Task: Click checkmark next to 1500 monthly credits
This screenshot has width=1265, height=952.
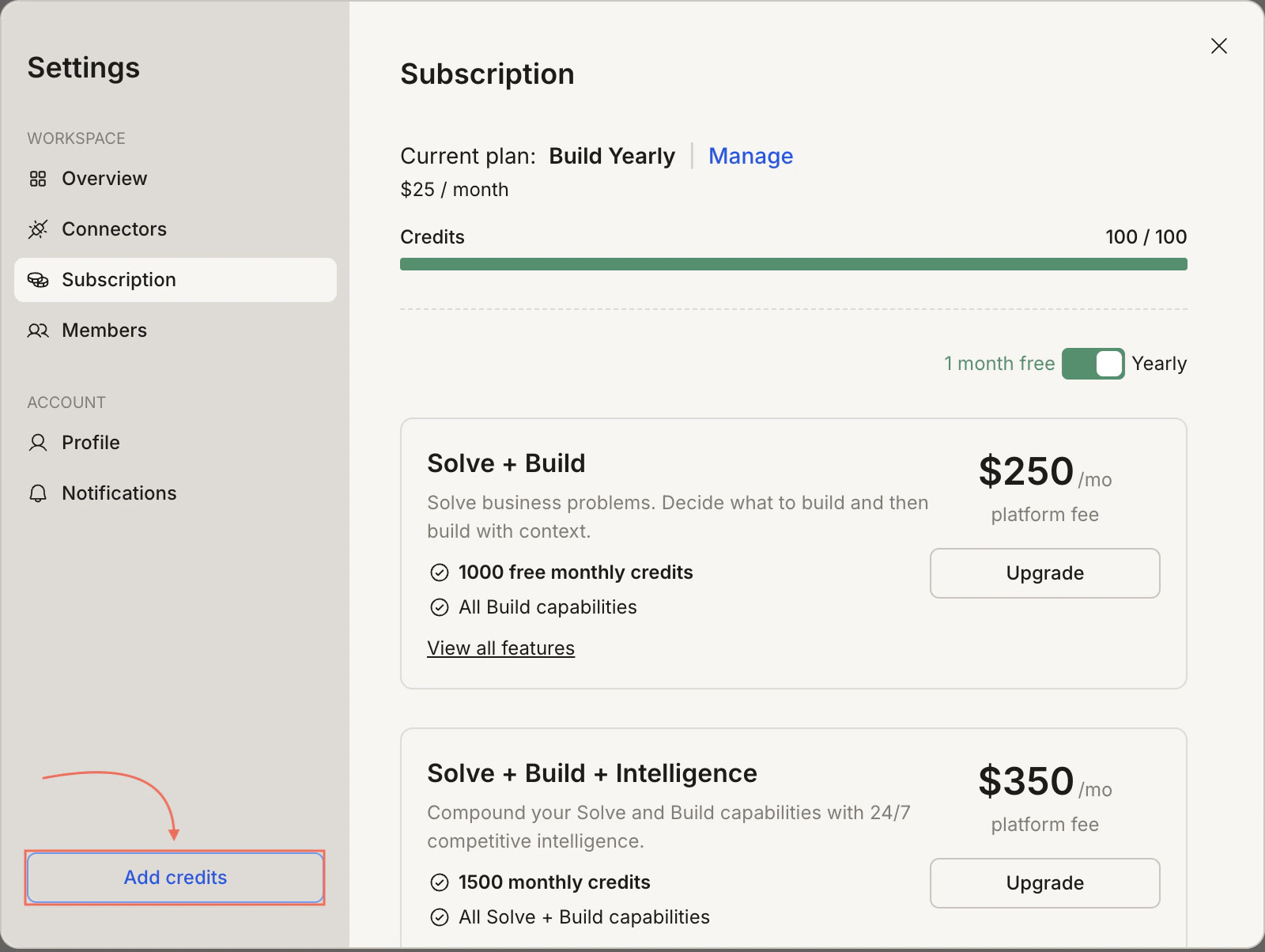Action: (x=440, y=882)
